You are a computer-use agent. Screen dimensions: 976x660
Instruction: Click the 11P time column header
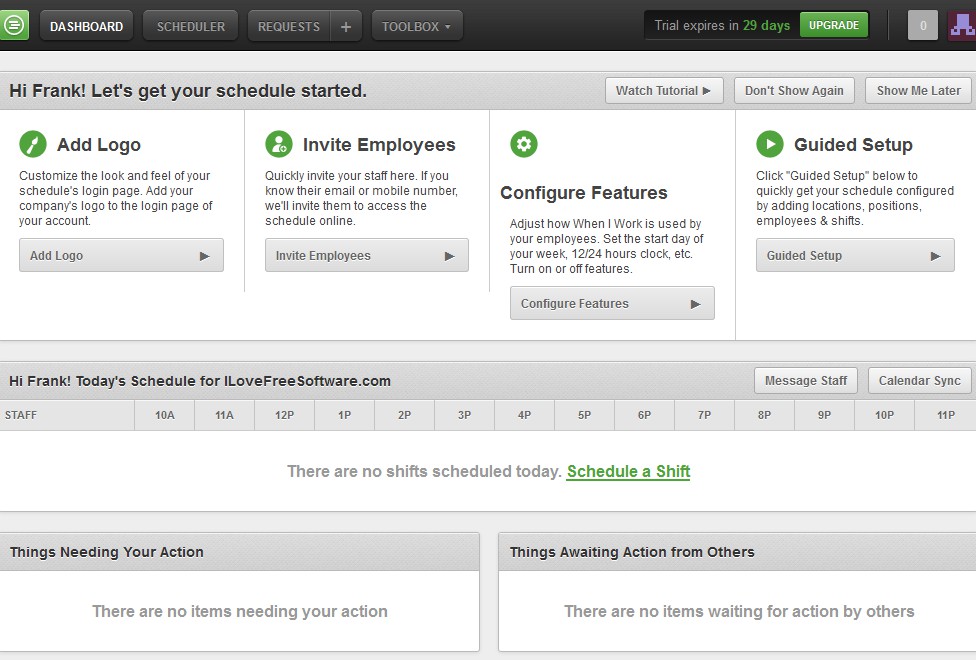click(946, 415)
